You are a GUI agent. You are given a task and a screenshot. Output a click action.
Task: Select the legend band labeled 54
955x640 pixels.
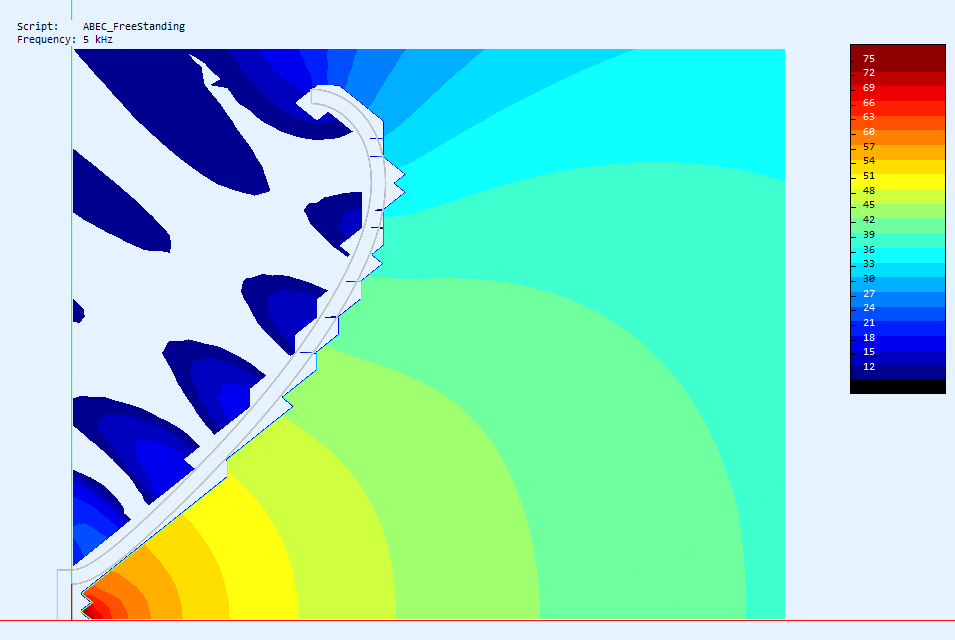pyautogui.click(x=898, y=167)
